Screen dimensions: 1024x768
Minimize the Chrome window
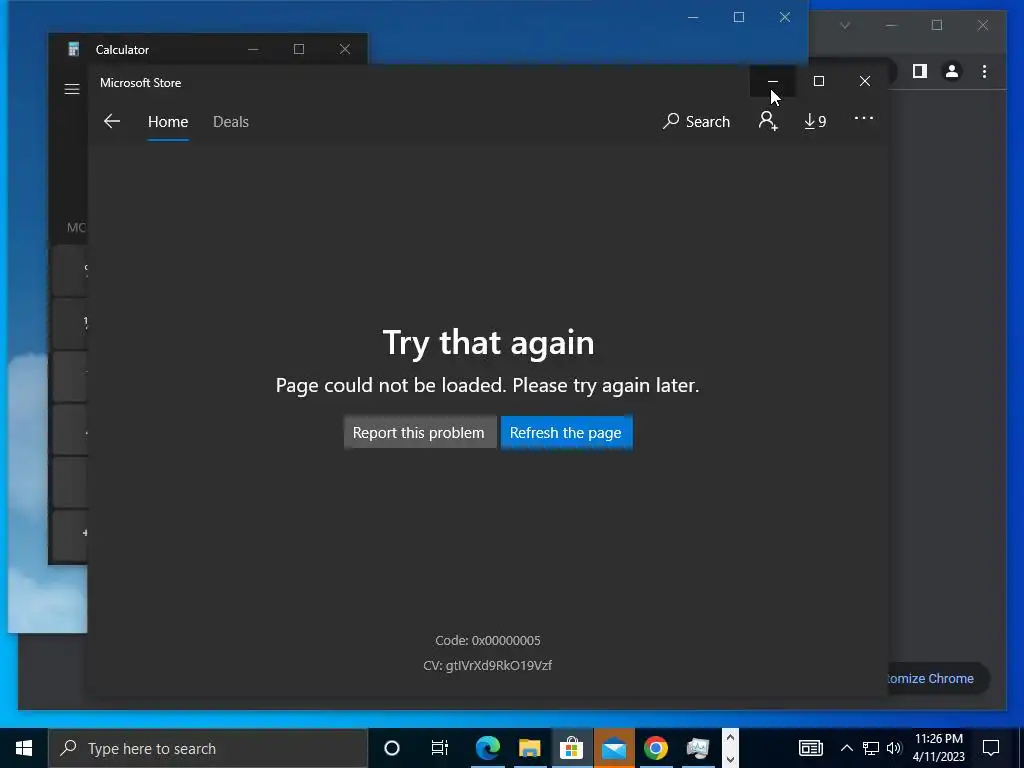coord(891,25)
